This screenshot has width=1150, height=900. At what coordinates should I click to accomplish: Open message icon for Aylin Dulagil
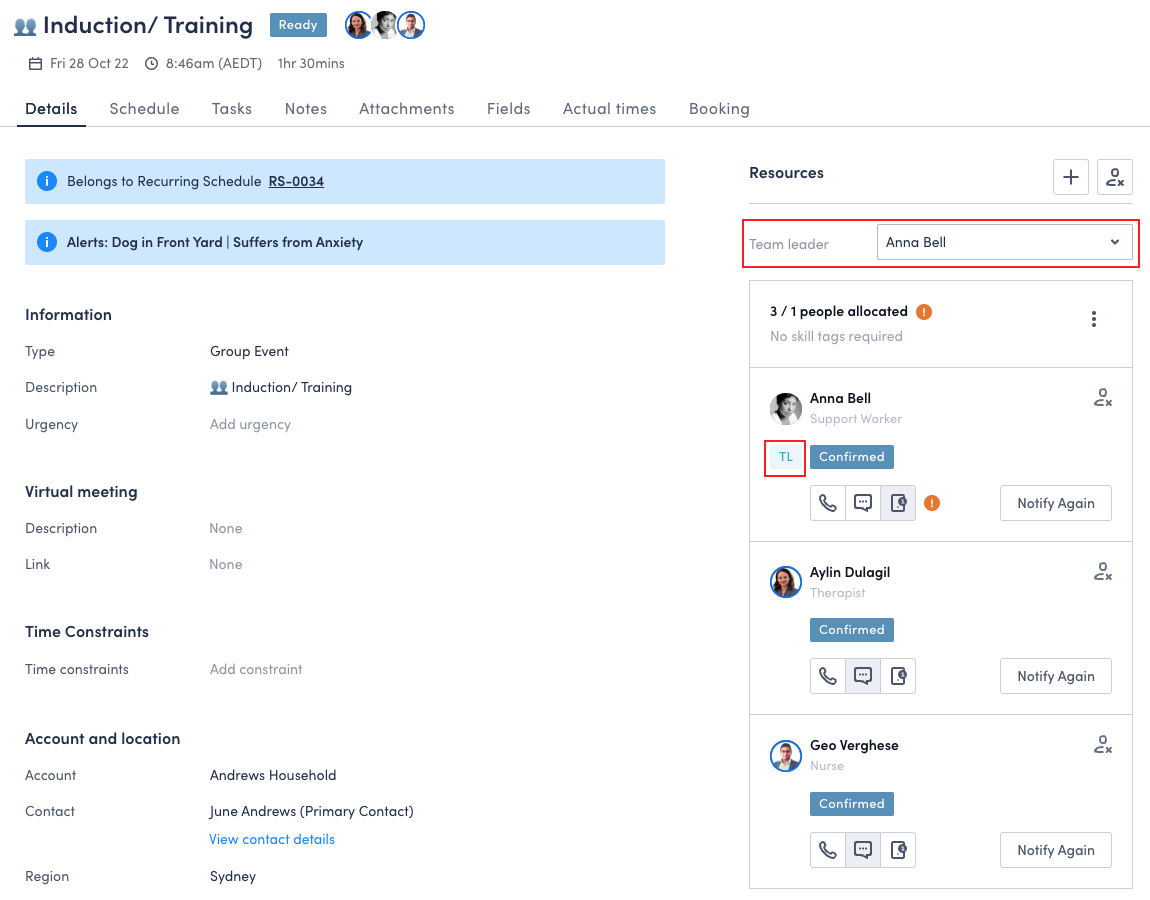tap(862, 676)
